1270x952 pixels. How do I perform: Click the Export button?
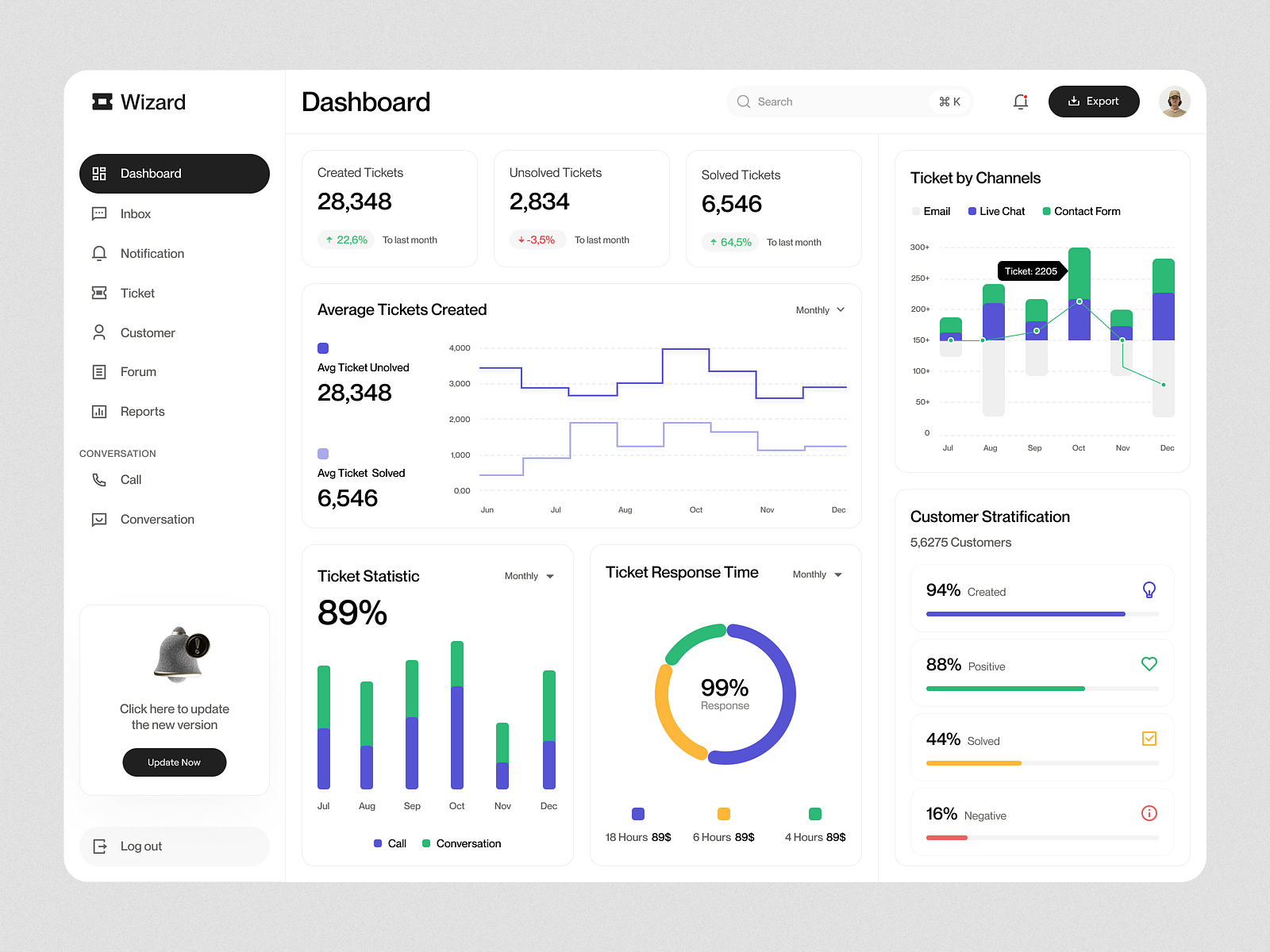click(x=1094, y=102)
